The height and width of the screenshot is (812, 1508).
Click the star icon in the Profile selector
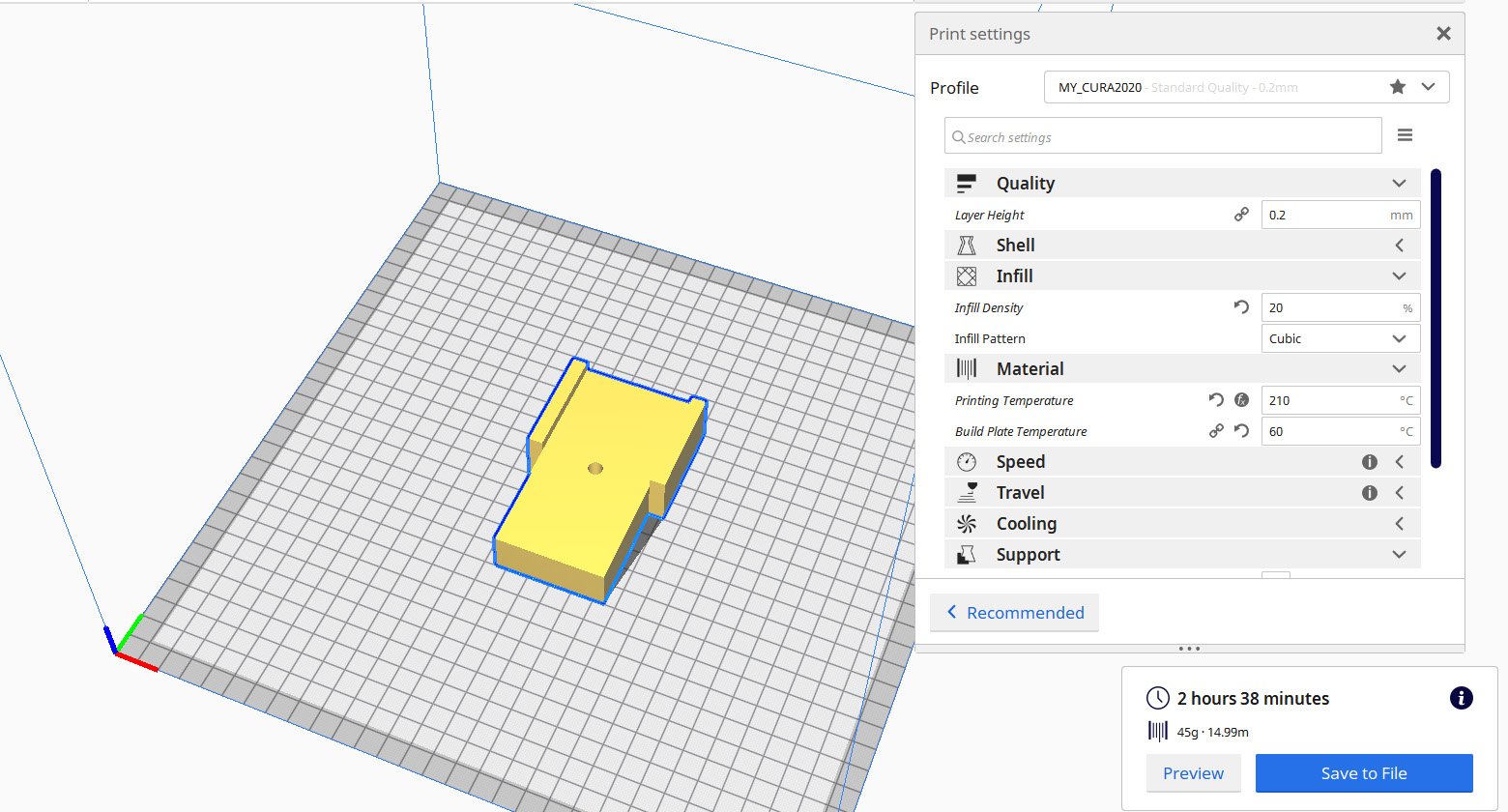click(x=1397, y=87)
